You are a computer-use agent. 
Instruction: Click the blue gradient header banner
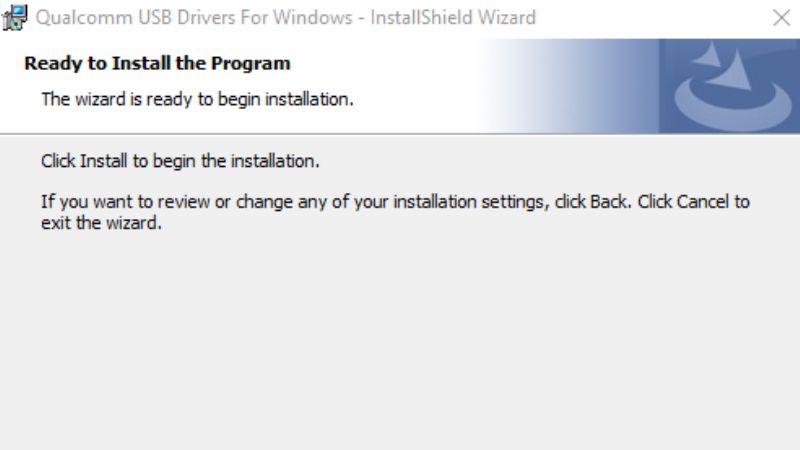click(x=638, y=86)
